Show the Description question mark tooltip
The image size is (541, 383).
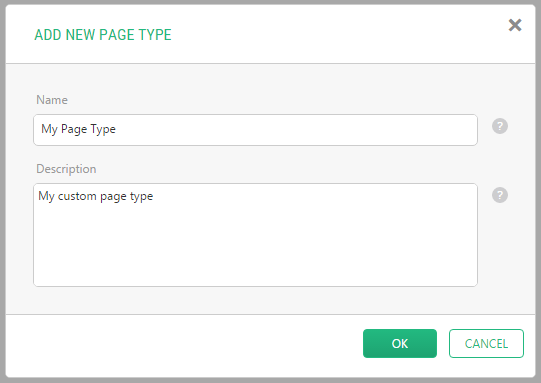tap(500, 195)
